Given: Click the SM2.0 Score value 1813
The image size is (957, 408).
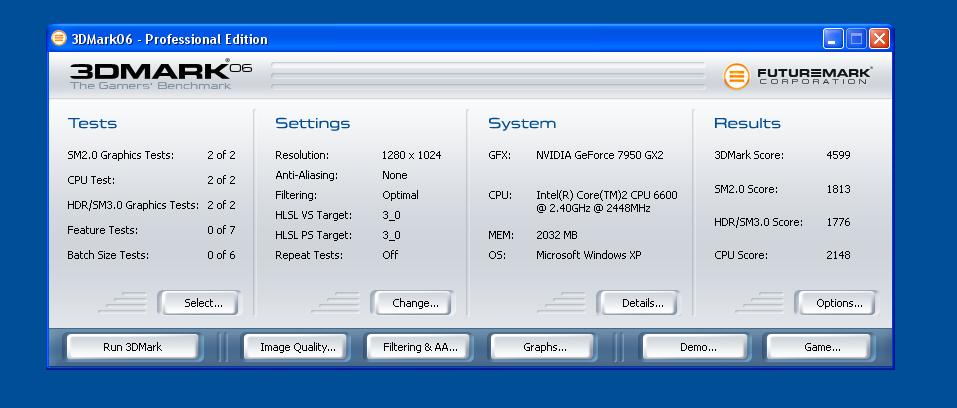Looking at the screenshot, I should [838, 189].
